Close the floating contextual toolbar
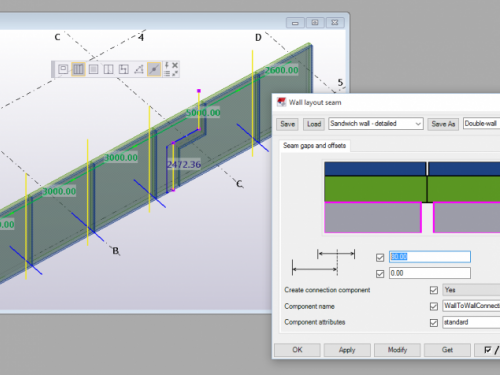 tap(175, 65)
